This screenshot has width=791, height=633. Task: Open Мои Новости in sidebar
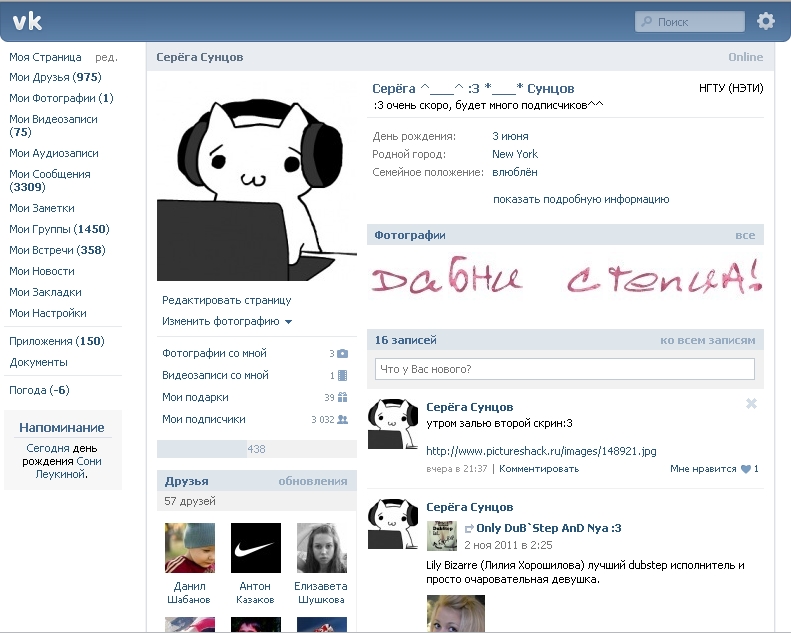tap(41, 271)
